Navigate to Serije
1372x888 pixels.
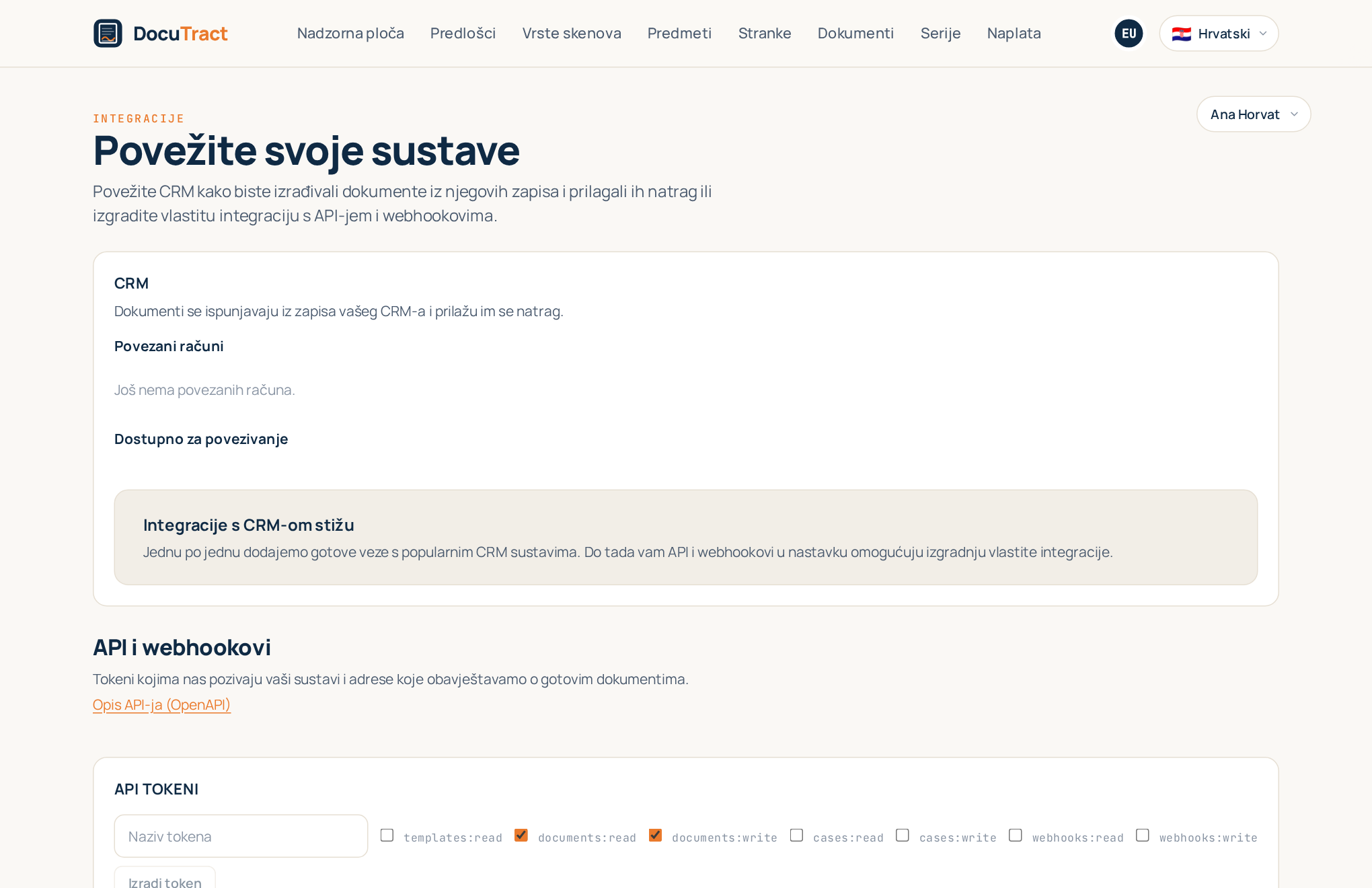pos(940,33)
